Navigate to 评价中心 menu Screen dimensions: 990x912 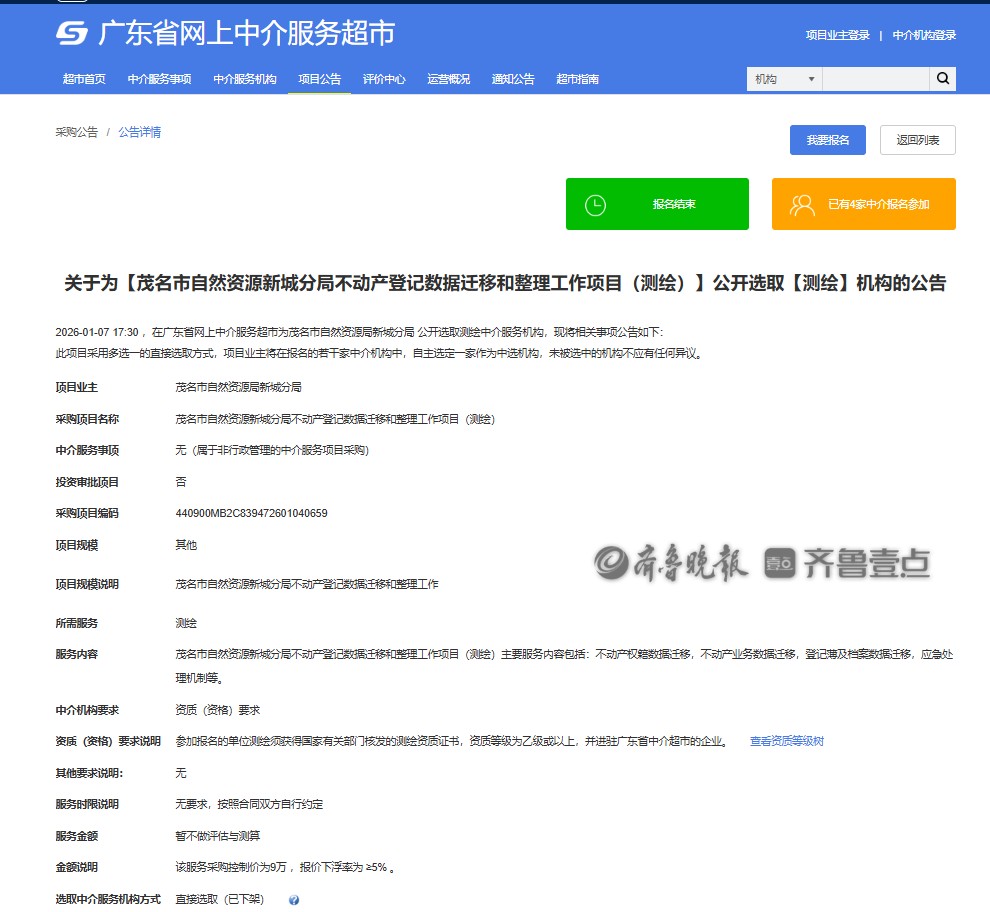tap(384, 79)
